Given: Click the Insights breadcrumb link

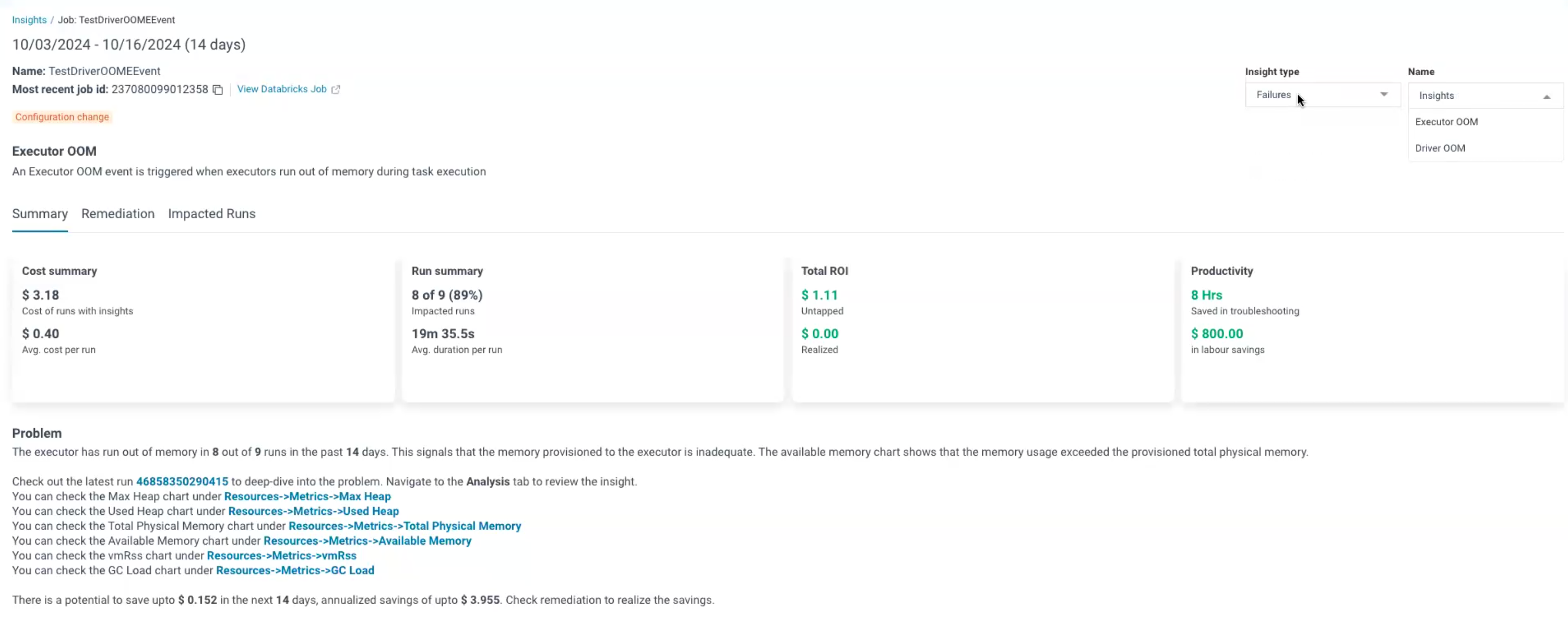Looking at the screenshot, I should coord(29,20).
